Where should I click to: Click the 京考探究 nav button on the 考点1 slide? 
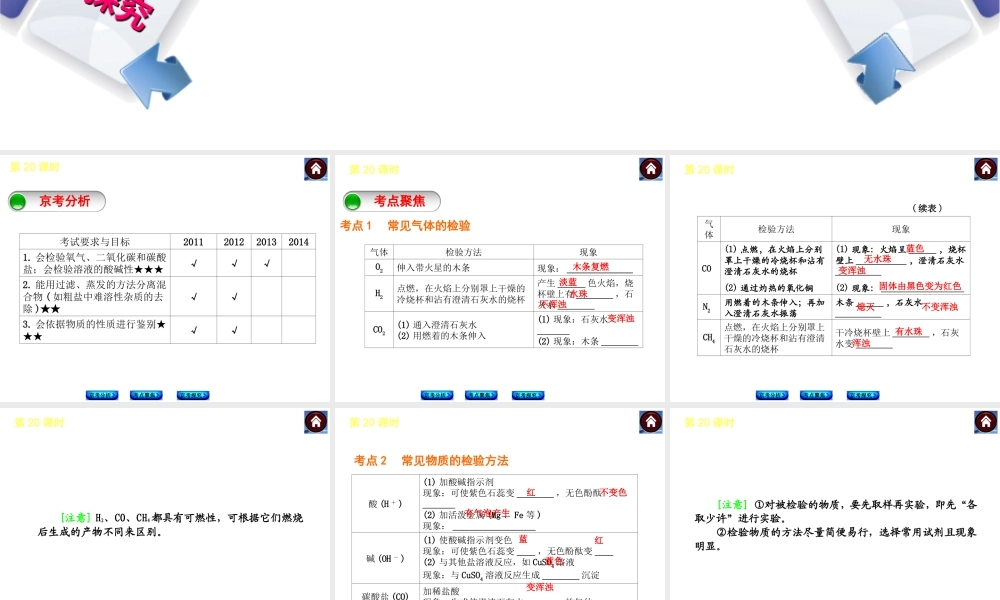528,395
